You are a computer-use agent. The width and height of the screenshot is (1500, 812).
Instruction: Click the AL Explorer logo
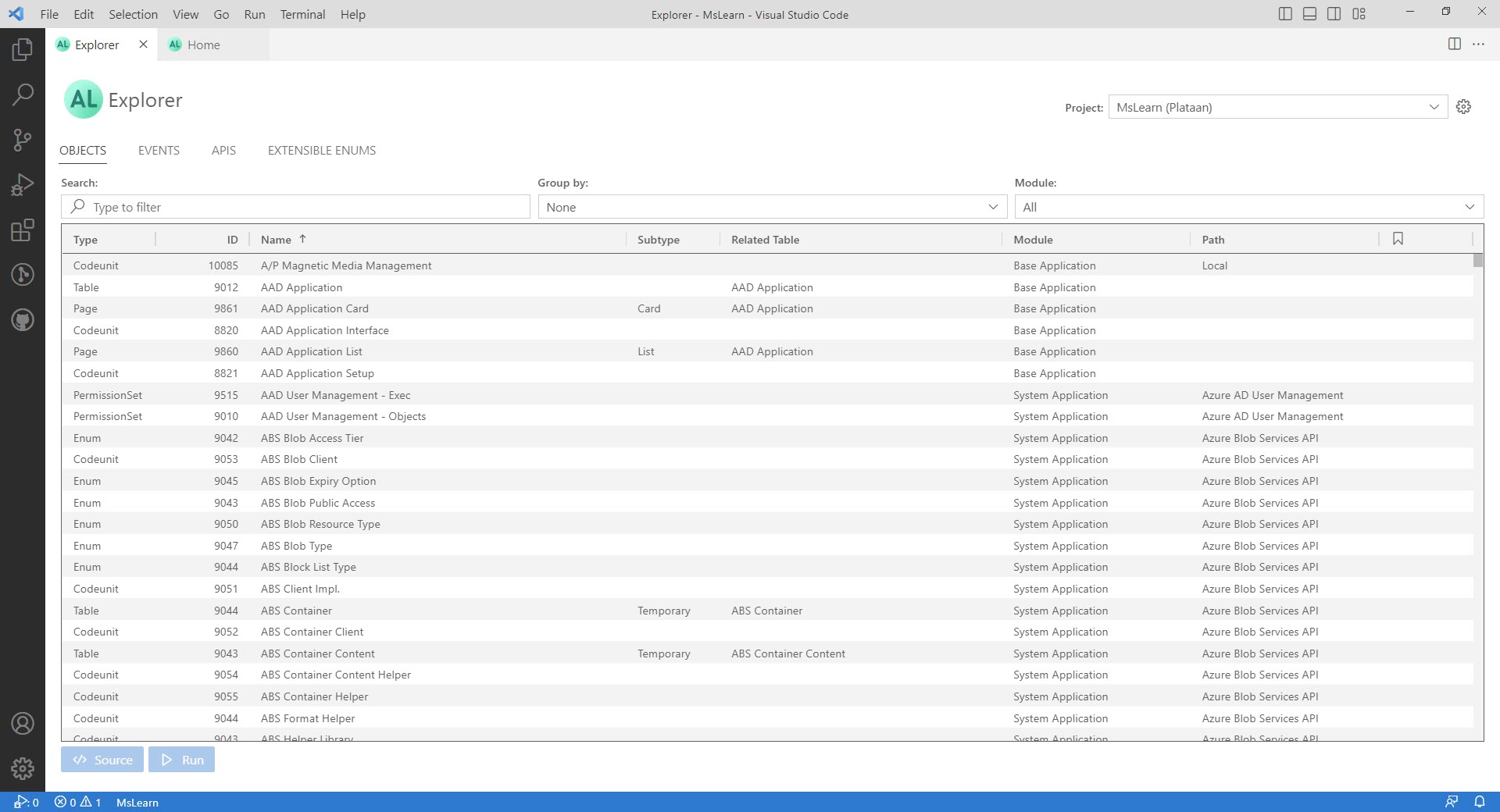tap(84, 100)
